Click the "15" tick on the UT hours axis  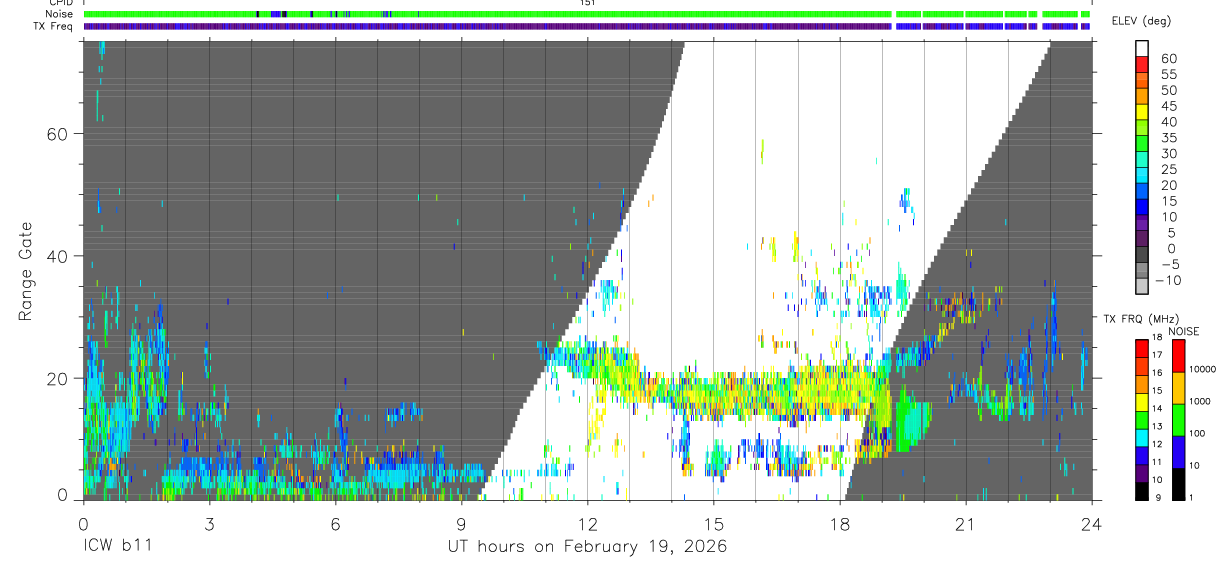coord(713,524)
